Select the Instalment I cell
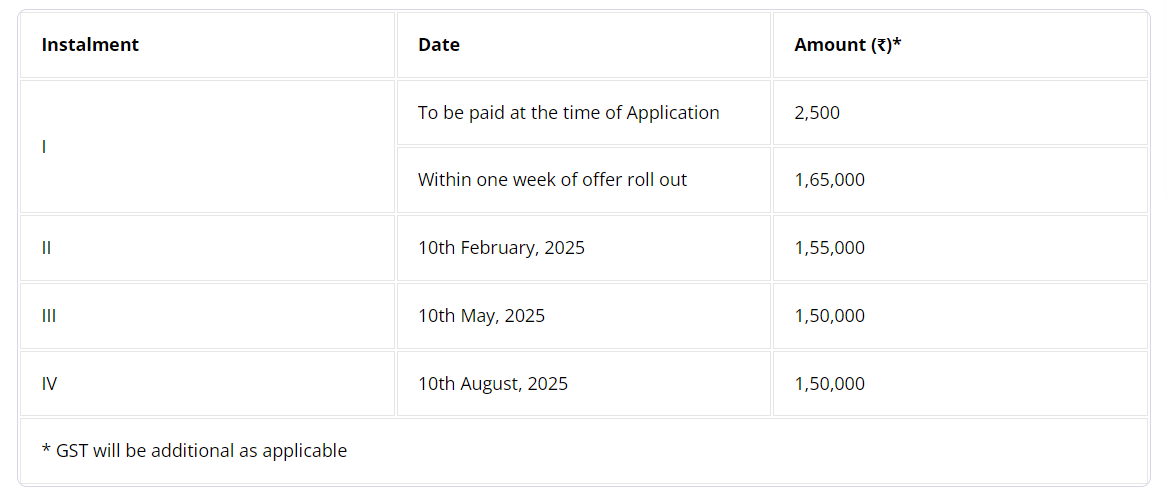The width and height of the screenshot is (1167, 501). 207,147
